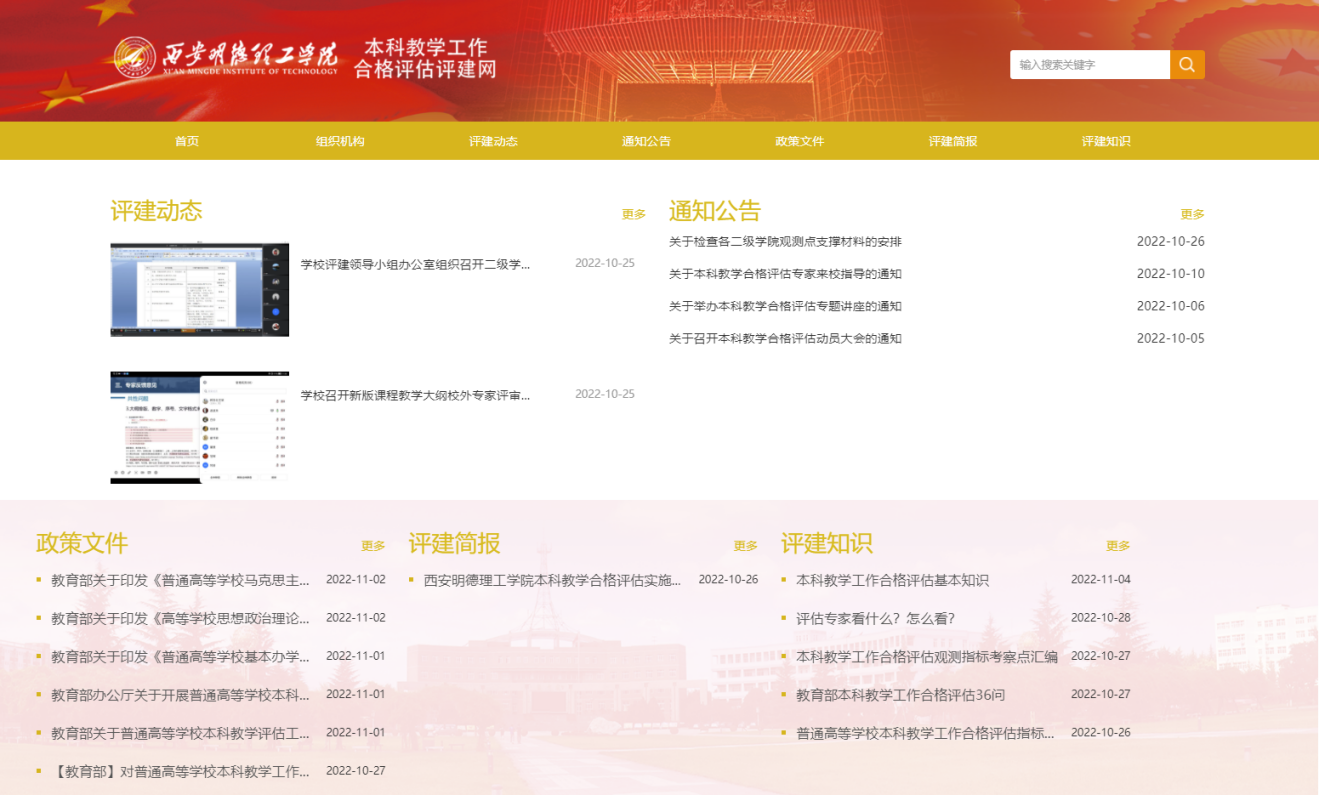The image size is (1319, 795).
Task: Open article 评估专家看什么？怎么看？
Action: [875, 618]
